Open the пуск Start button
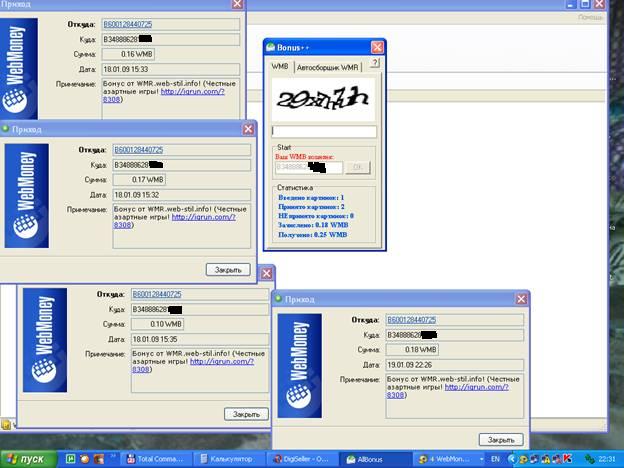The width and height of the screenshot is (624, 468). [29, 459]
